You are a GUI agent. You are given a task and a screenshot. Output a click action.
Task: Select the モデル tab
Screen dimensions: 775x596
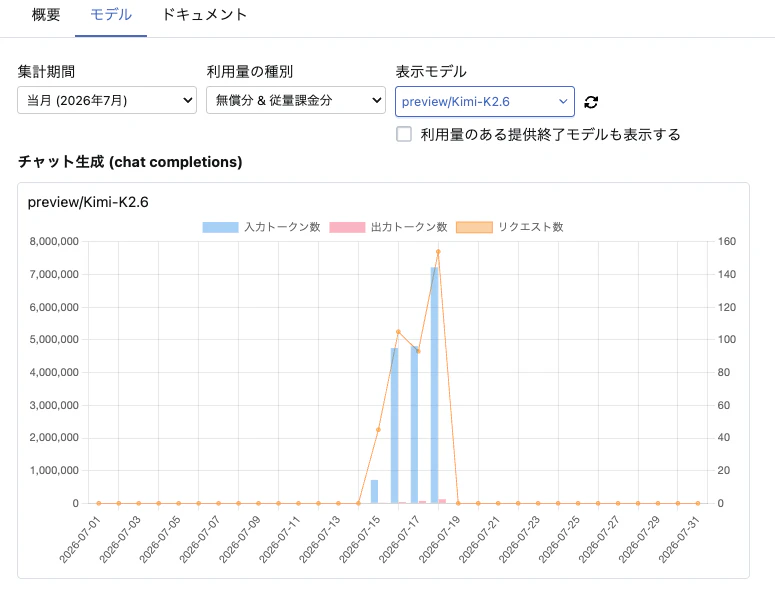[x=111, y=15]
